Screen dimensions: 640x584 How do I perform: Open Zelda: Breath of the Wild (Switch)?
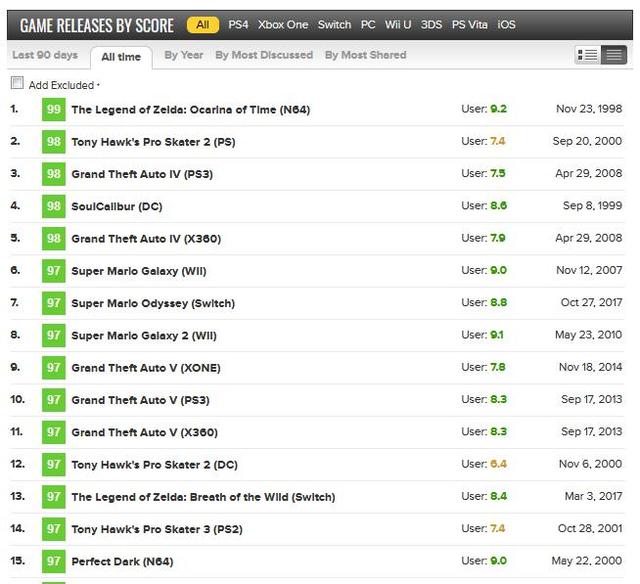click(203, 496)
